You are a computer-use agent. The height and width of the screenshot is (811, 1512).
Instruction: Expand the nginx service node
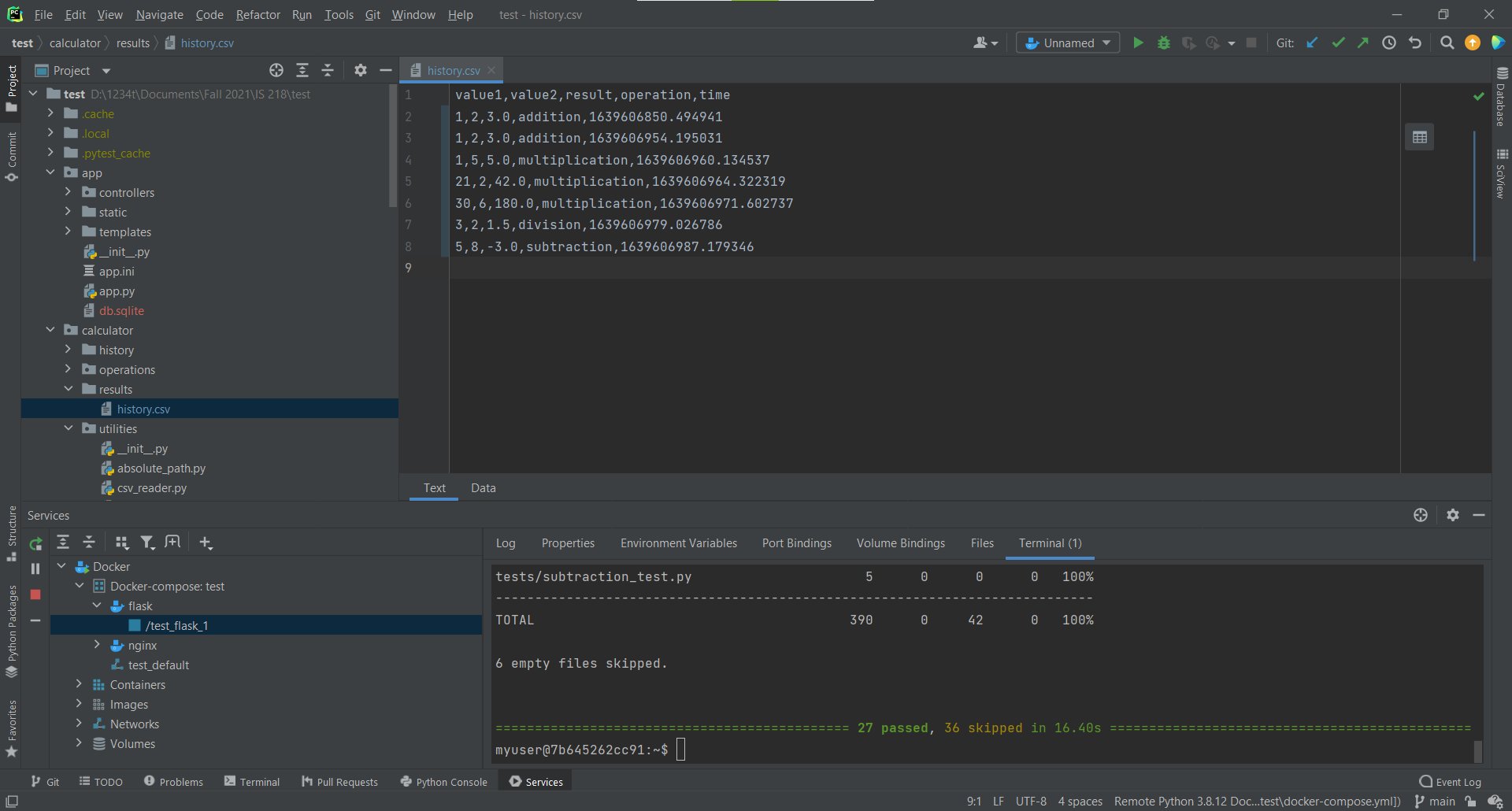[x=97, y=645]
